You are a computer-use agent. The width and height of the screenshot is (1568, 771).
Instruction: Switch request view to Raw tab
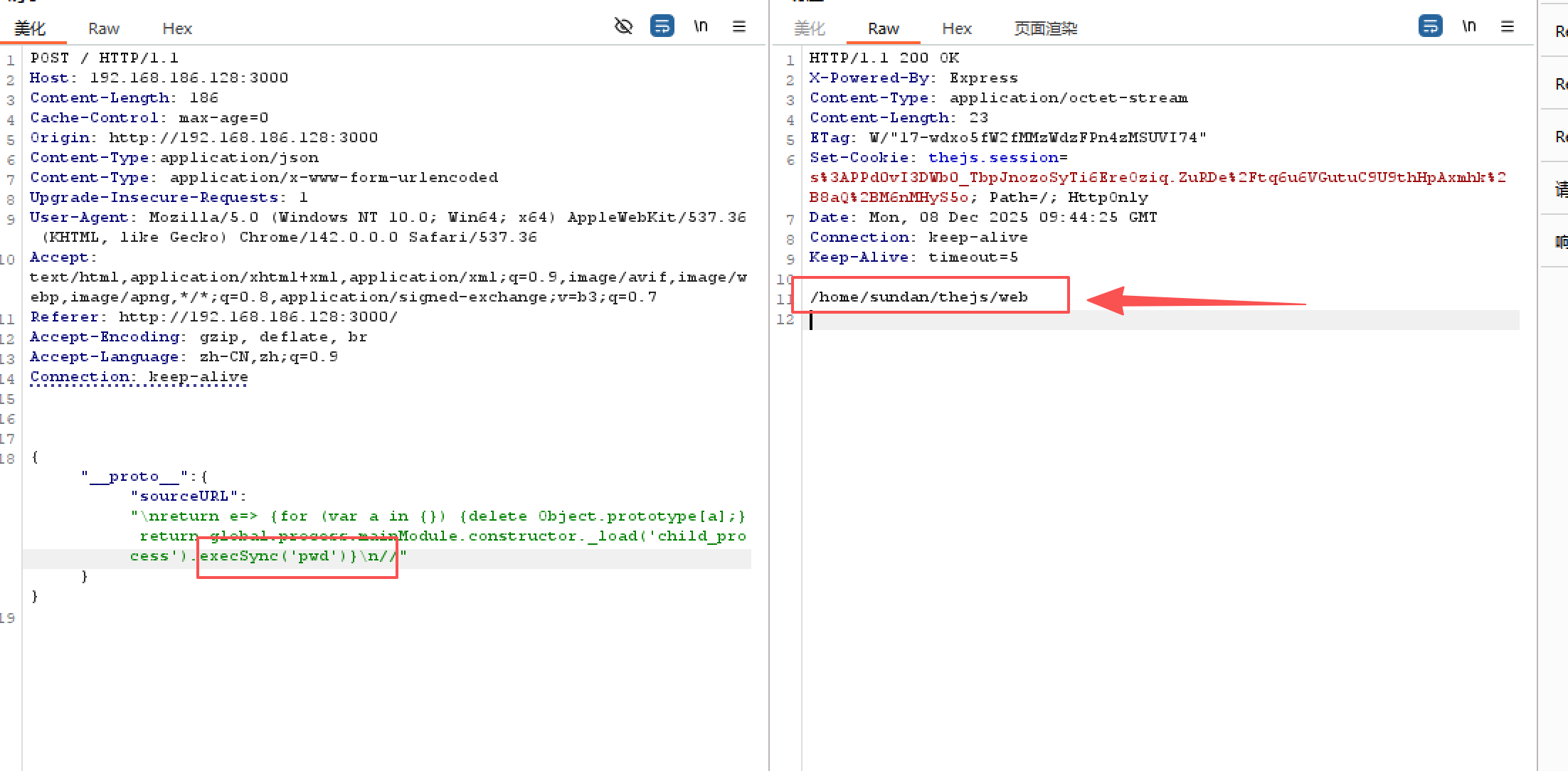point(104,28)
